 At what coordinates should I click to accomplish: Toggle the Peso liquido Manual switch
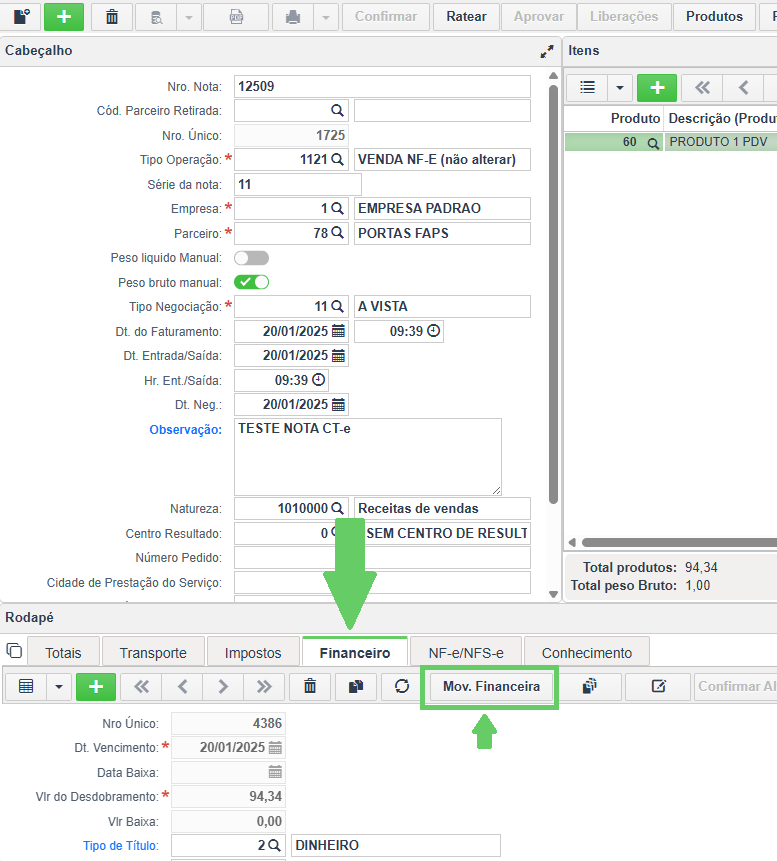251,258
